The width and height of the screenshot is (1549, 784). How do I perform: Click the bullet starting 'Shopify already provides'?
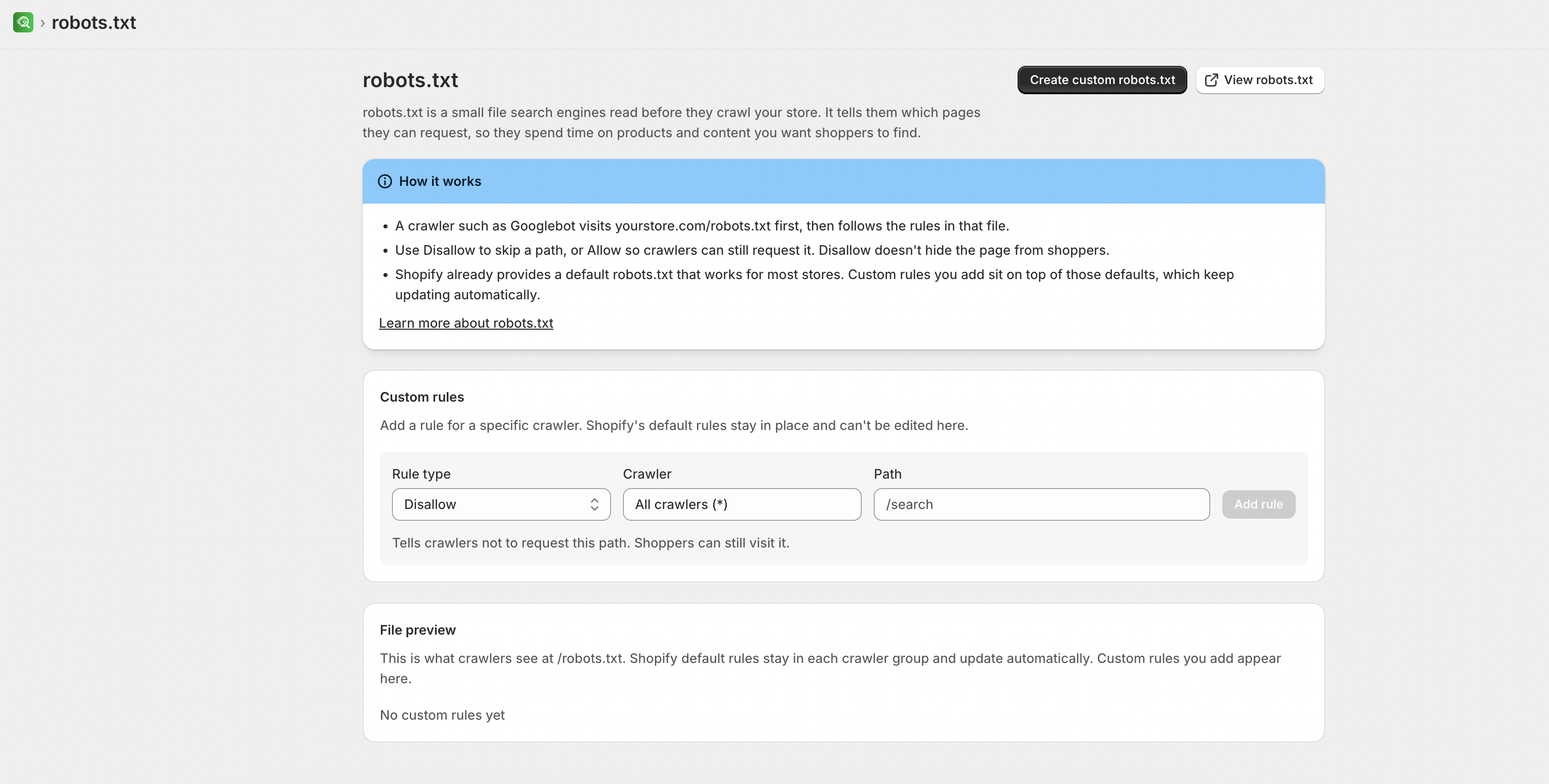click(x=814, y=285)
